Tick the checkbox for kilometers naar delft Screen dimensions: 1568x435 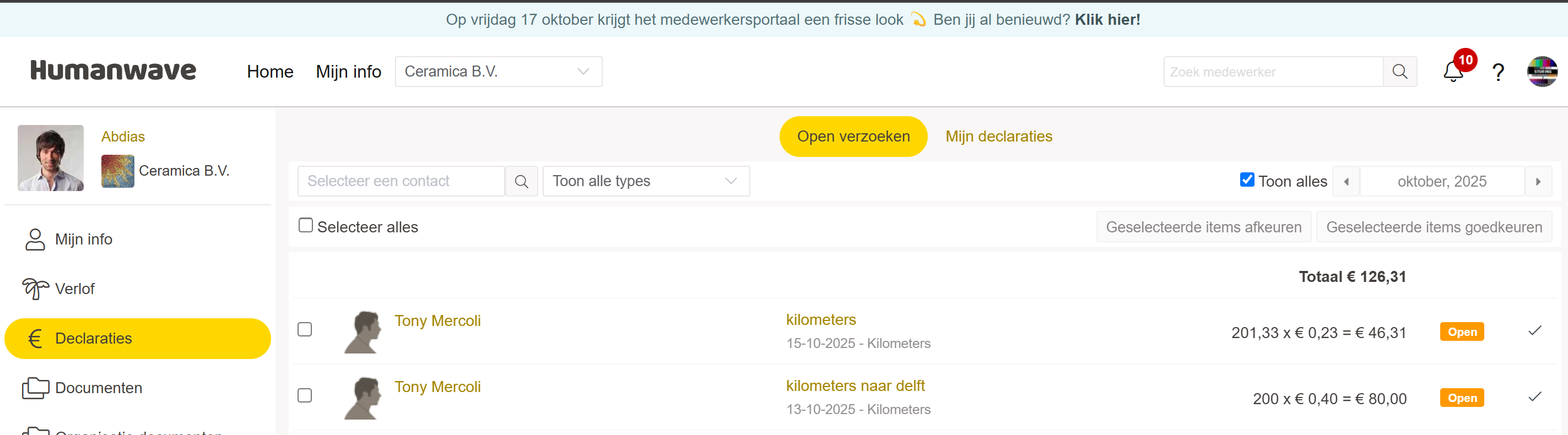tap(305, 395)
